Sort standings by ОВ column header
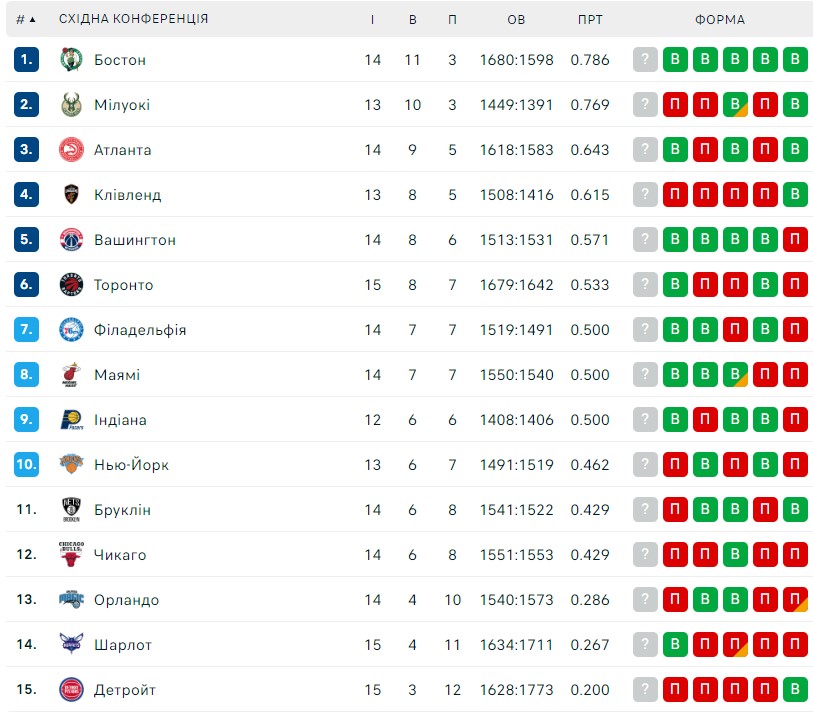813x716 pixels. click(516, 20)
